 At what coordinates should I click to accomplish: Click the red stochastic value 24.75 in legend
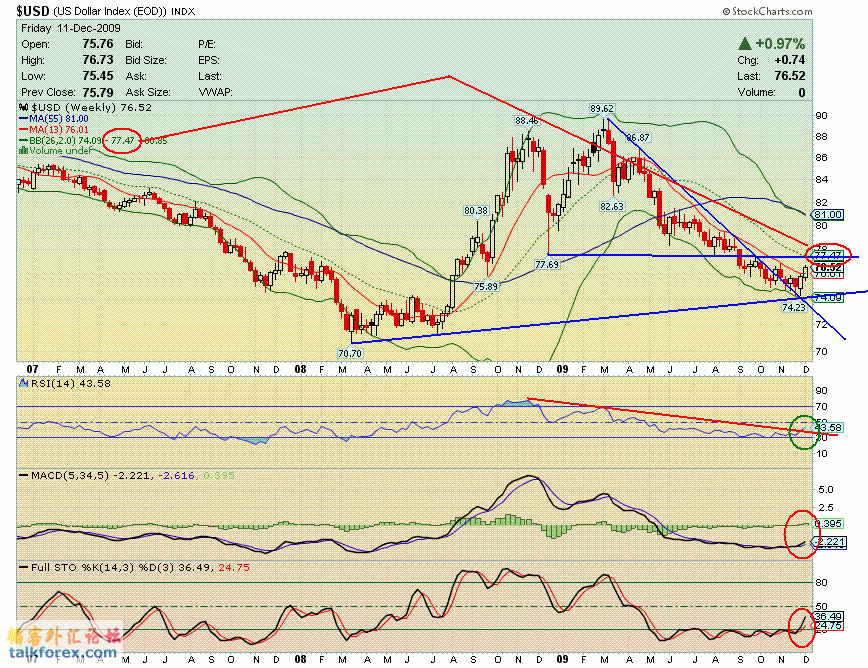coord(234,567)
